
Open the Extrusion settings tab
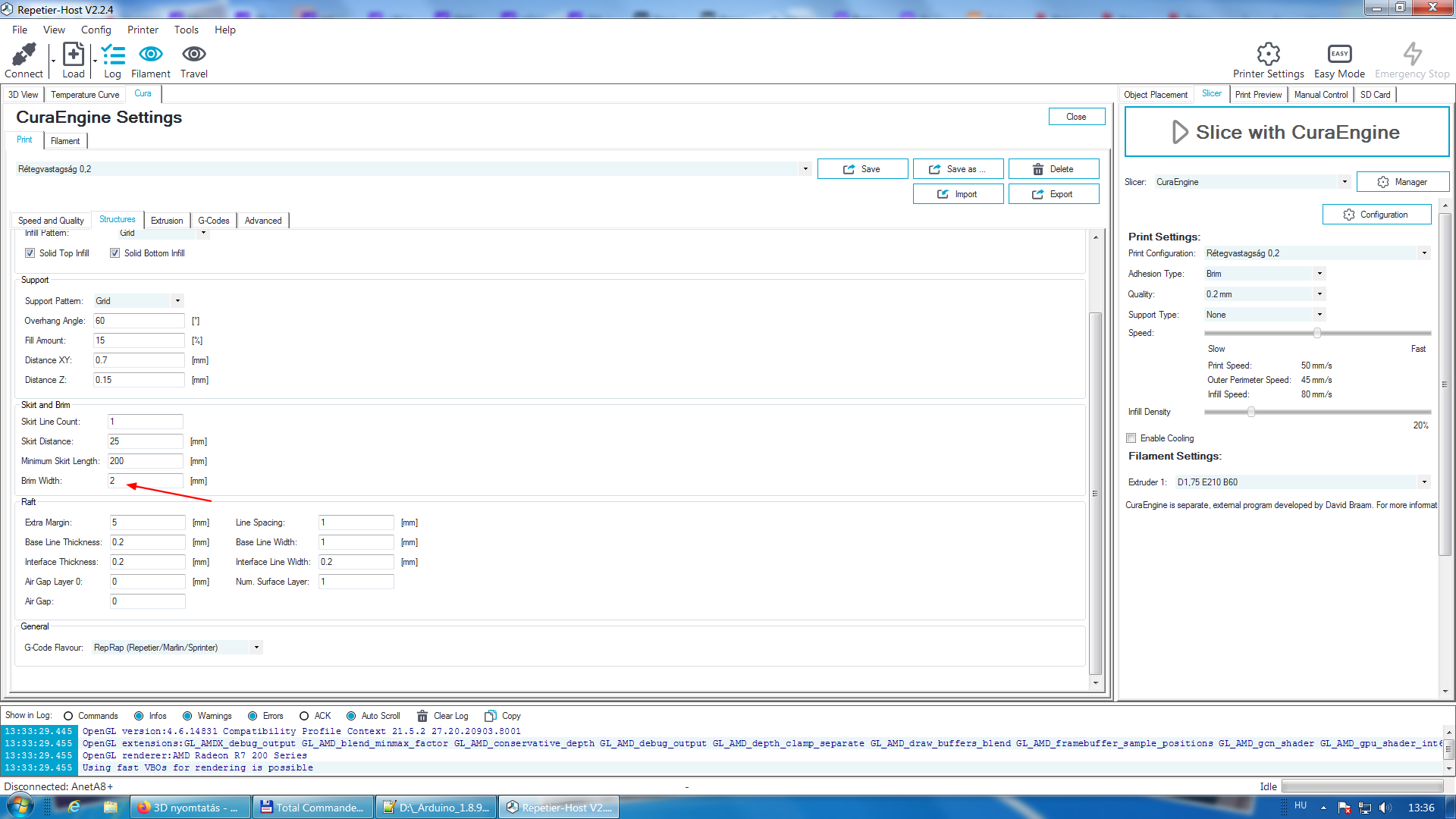pyautogui.click(x=167, y=221)
